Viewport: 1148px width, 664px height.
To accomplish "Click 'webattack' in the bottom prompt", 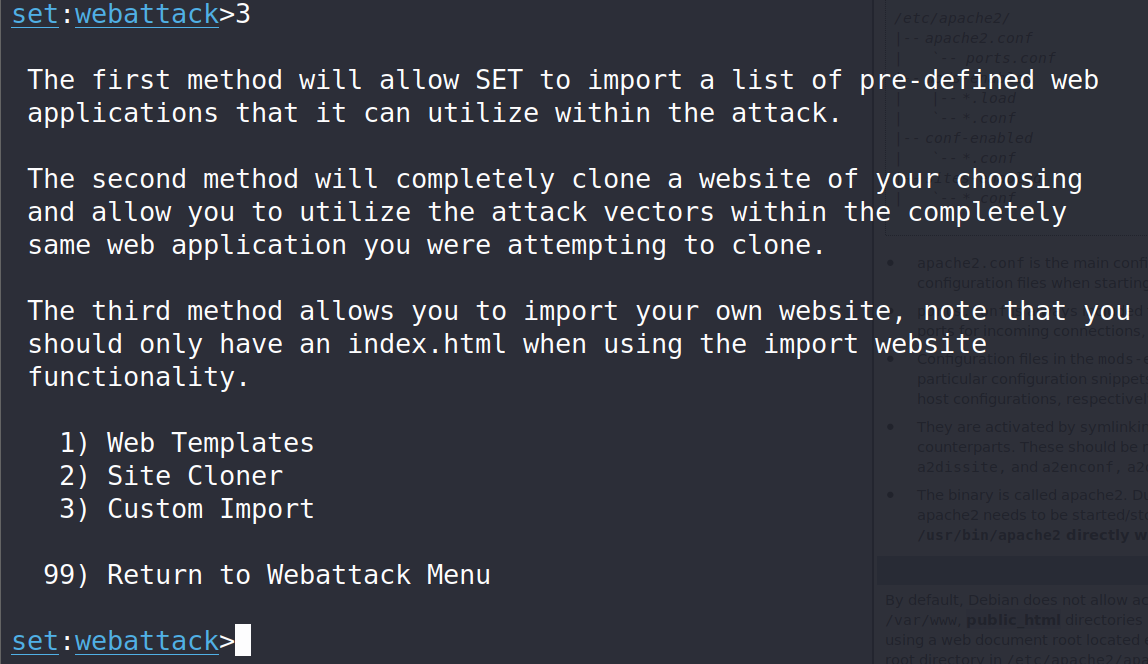I will (147, 641).
